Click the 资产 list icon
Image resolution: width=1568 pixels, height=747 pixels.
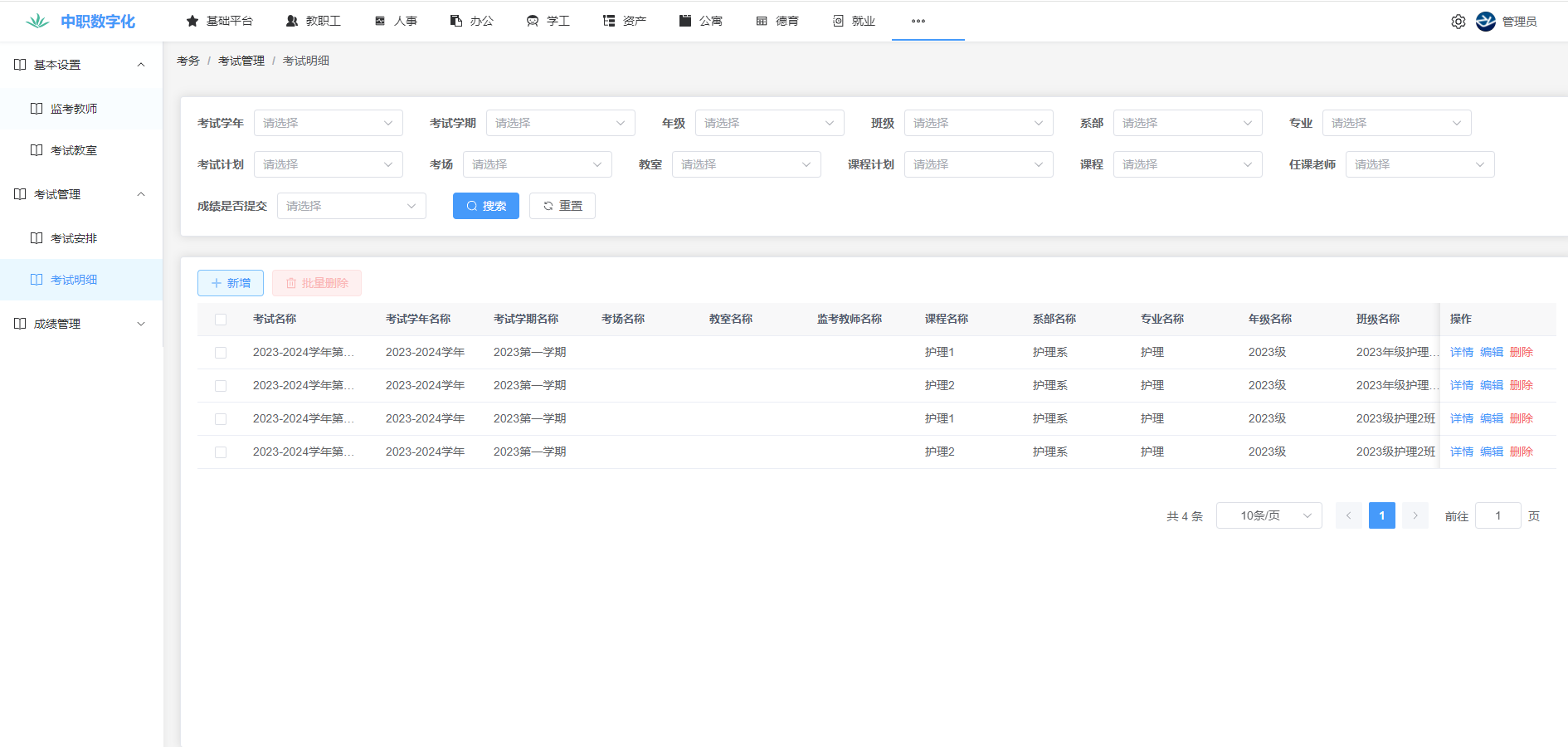pos(609,21)
